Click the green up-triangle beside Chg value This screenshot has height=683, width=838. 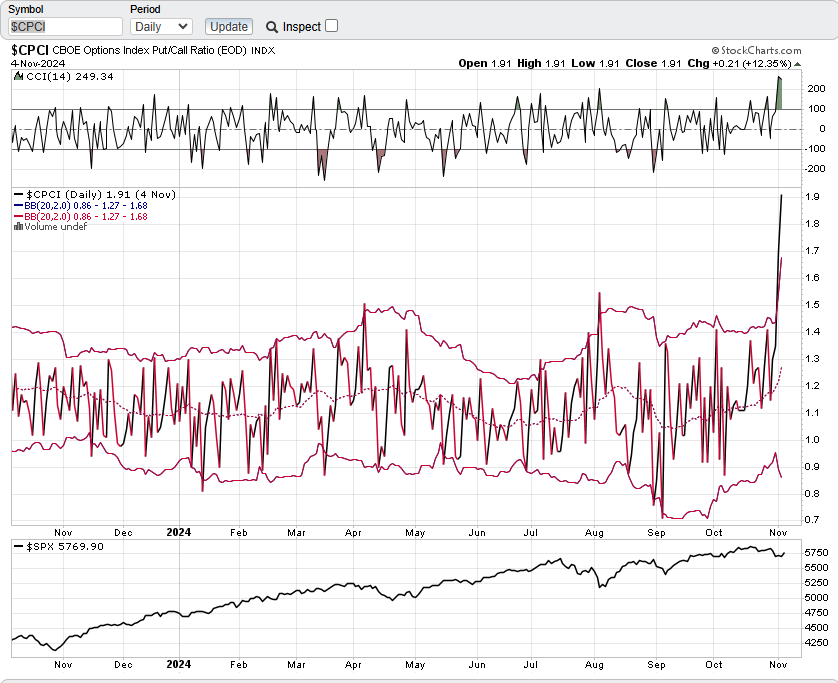796,63
